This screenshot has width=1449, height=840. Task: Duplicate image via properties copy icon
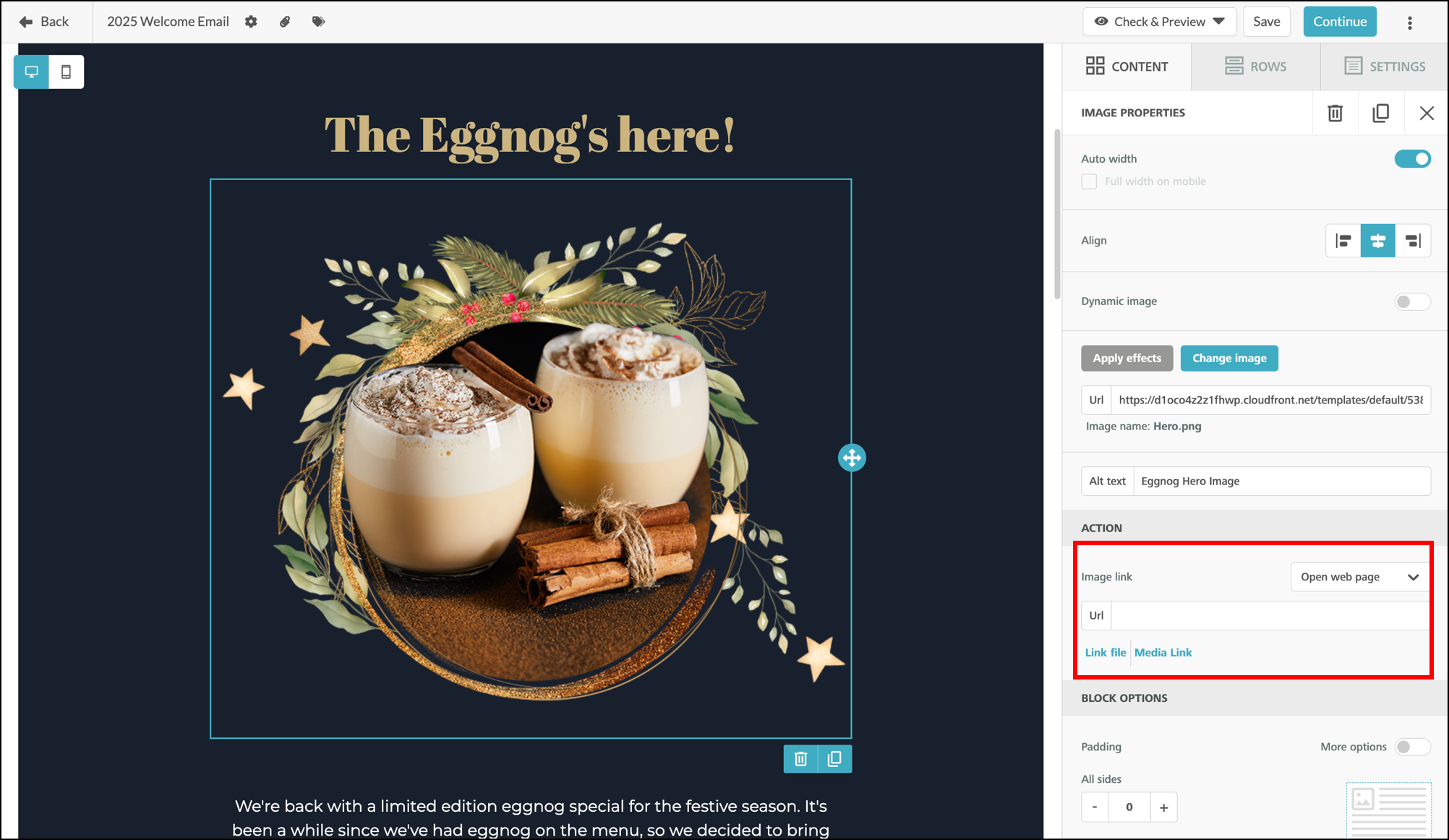[1380, 113]
